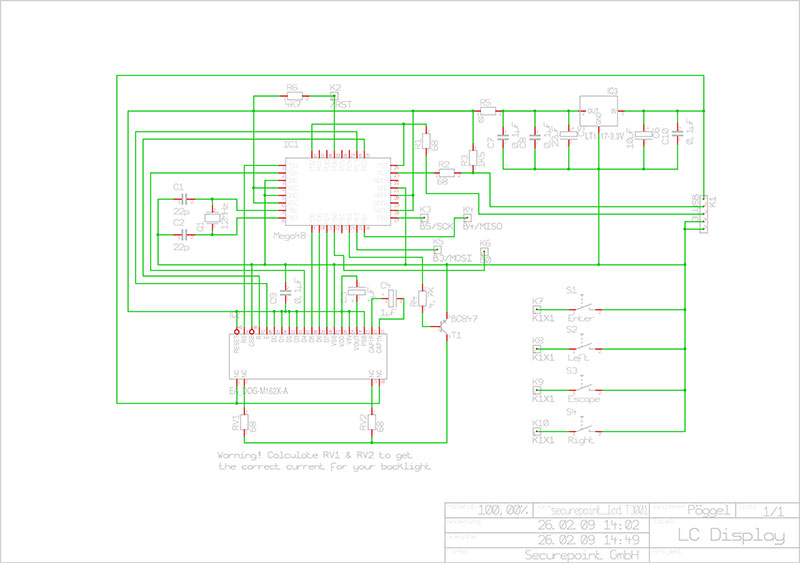Image resolution: width=800 pixels, height=563 pixels.
Task: Click the backlight current warning text
Action: tap(324, 461)
